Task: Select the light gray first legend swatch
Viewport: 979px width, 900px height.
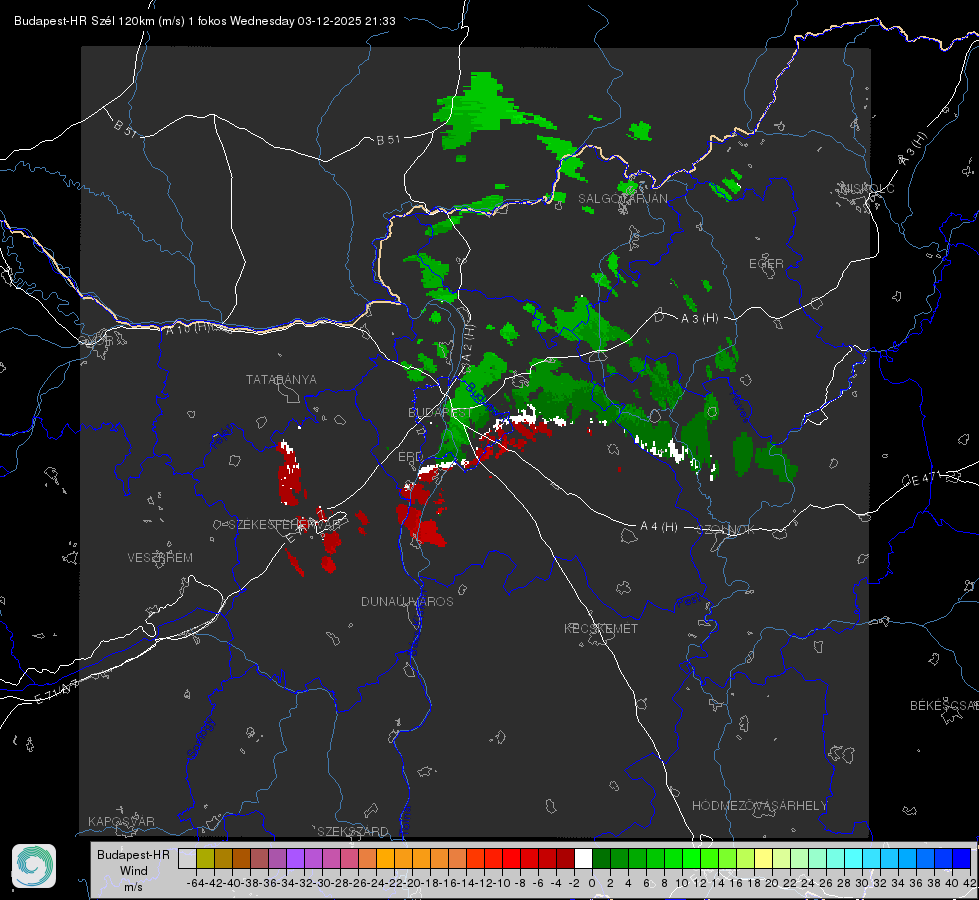Action: click(x=187, y=858)
